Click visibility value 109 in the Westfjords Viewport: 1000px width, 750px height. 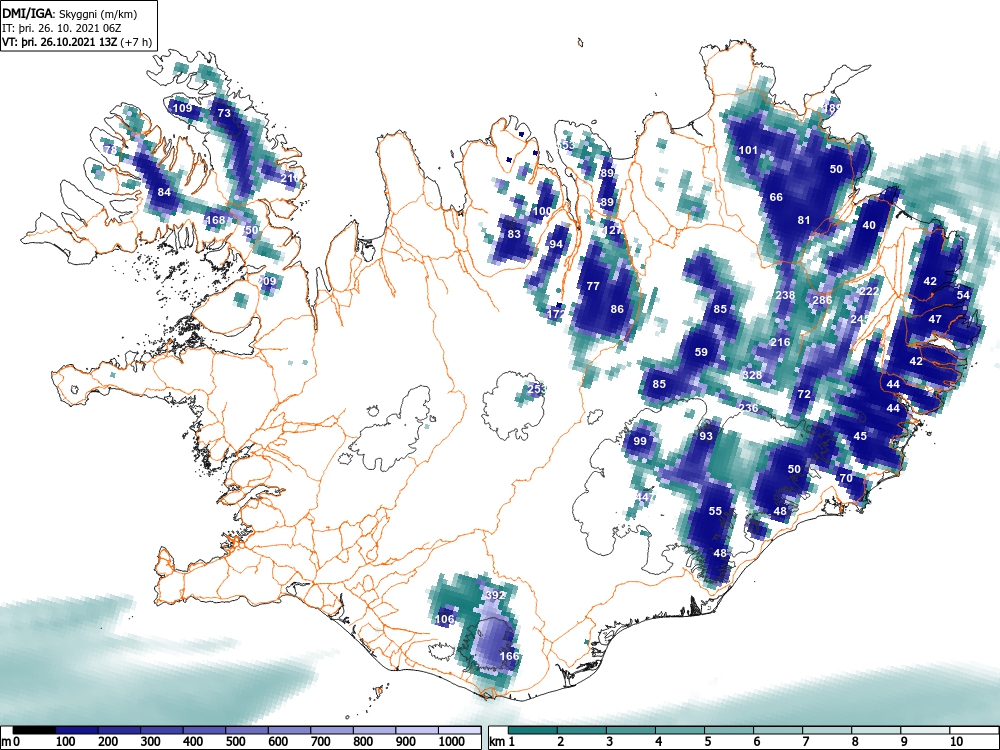click(182, 108)
